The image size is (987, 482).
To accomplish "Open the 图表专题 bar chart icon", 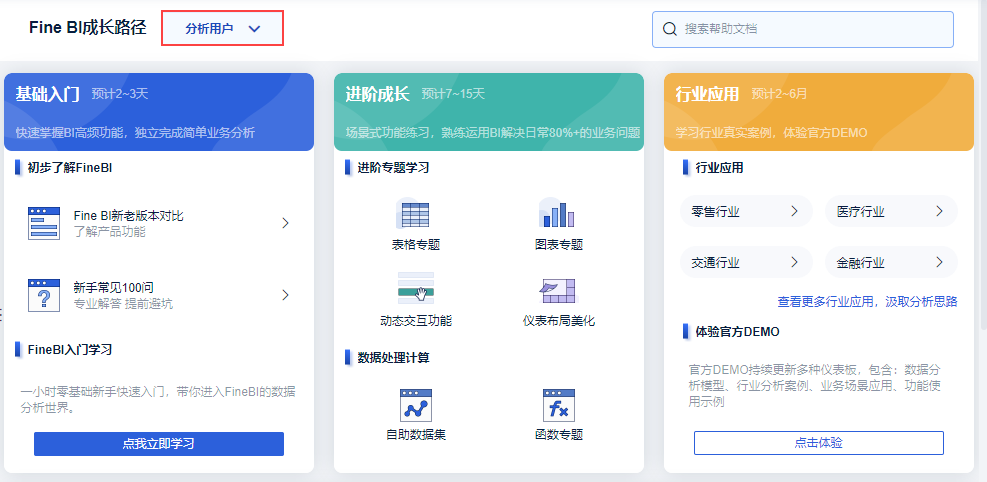I will point(558,214).
